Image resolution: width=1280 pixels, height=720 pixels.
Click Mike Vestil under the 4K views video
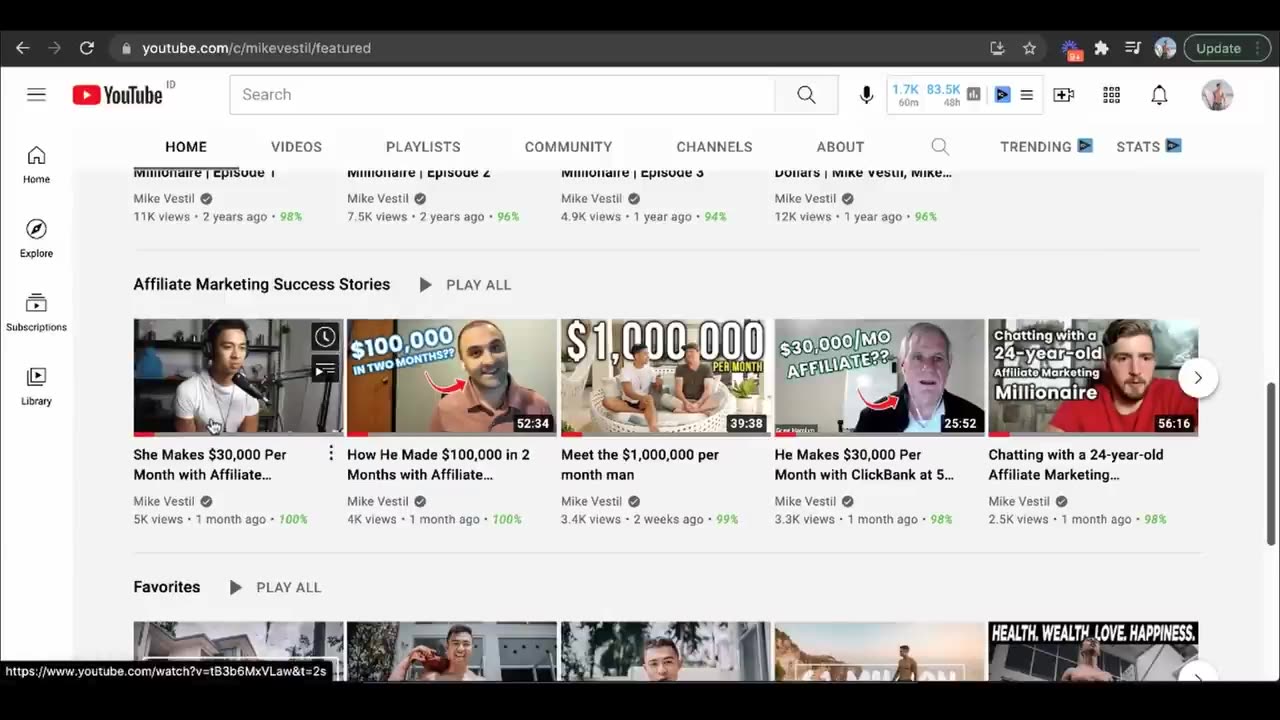378,502
